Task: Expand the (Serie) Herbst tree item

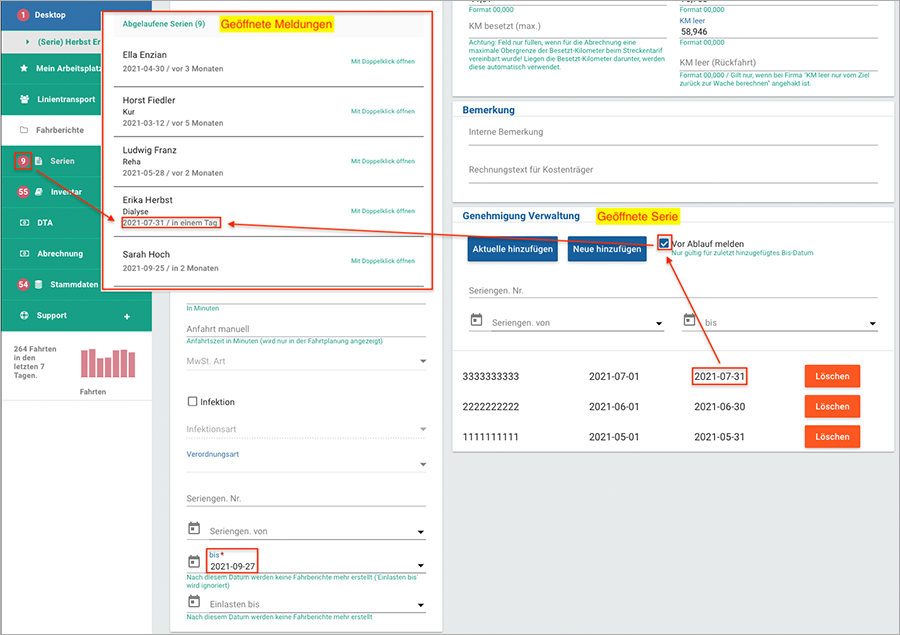Action: (28, 42)
